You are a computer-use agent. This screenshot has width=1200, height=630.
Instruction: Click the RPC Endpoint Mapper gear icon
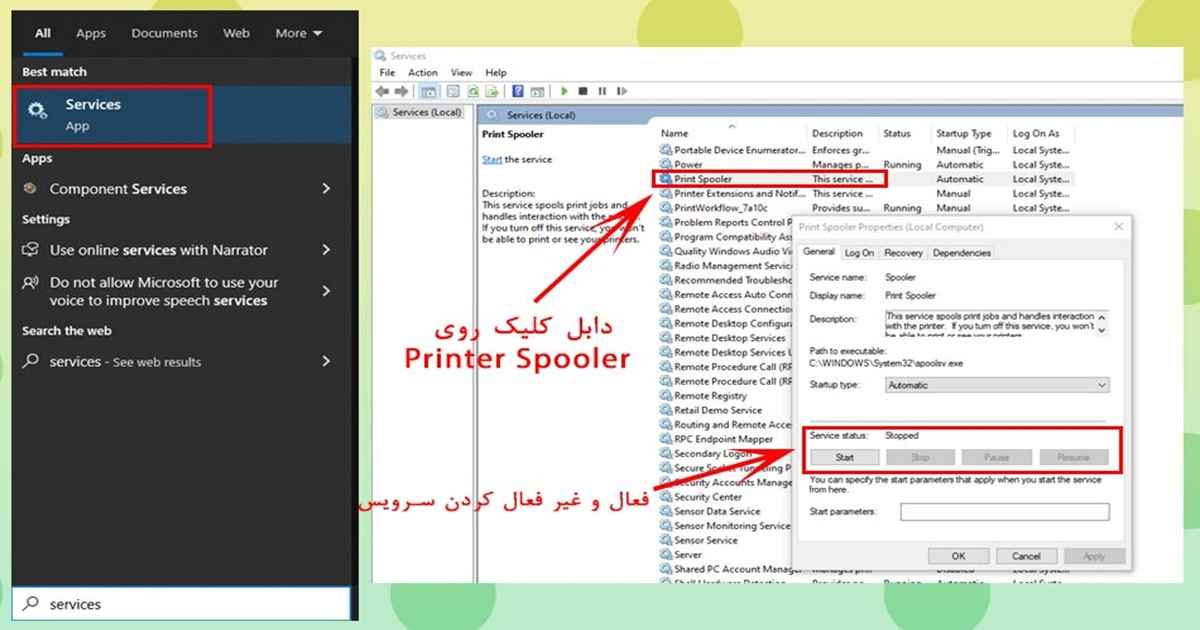666,439
